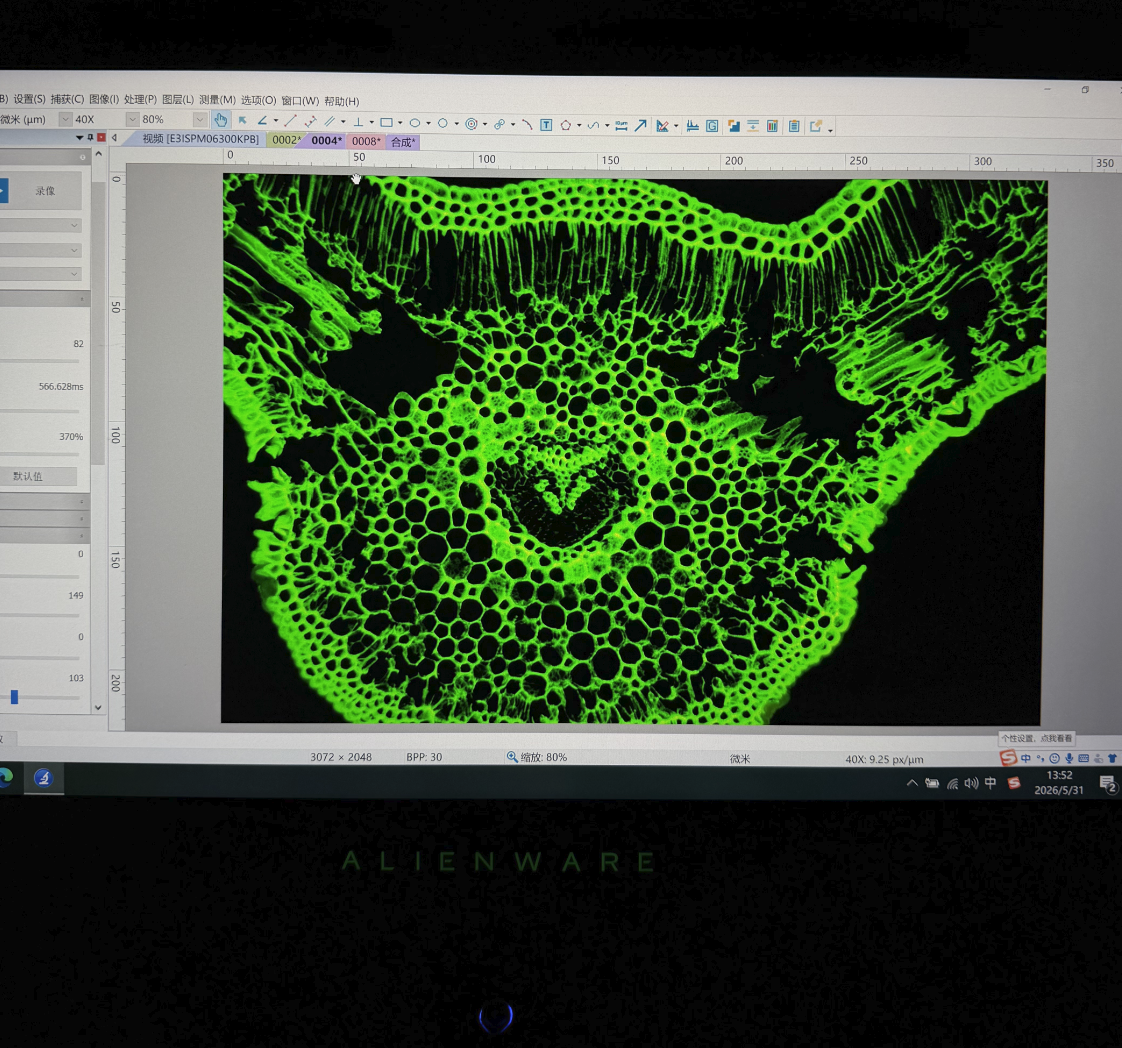Open first combo box below 录像 button

click(41, 225)
